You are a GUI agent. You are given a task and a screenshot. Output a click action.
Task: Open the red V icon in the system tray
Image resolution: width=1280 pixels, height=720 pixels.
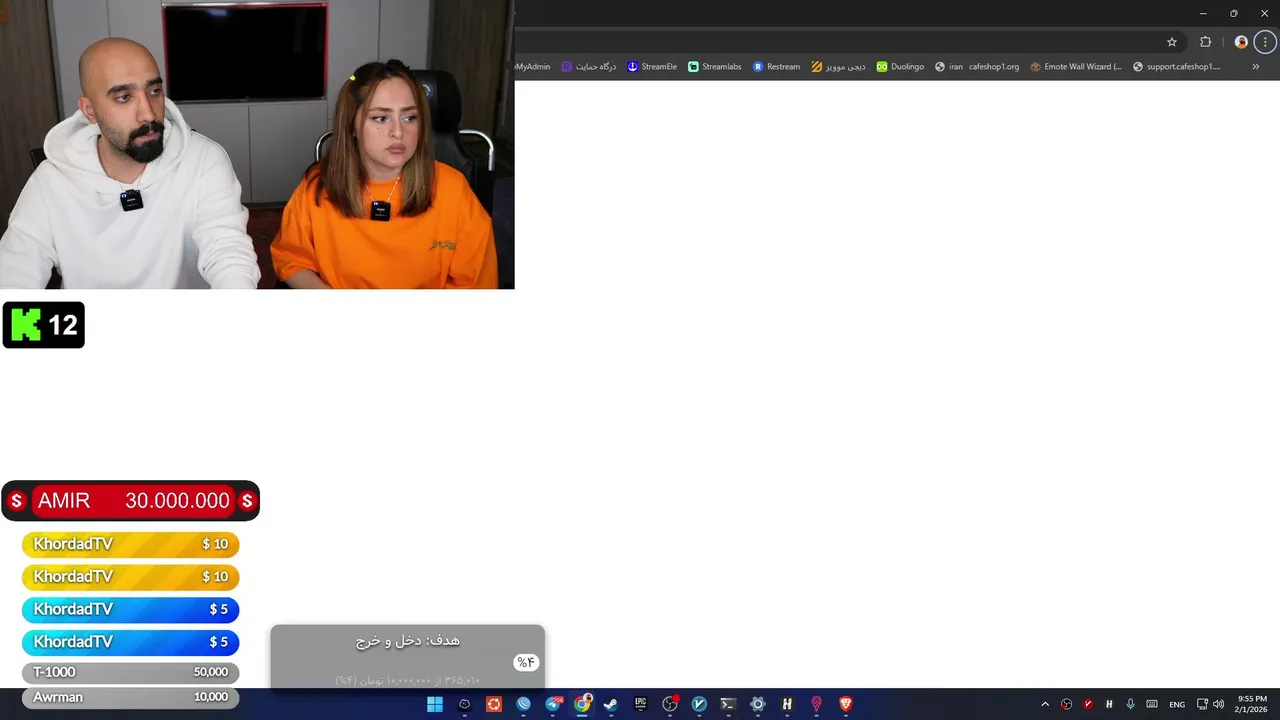coord(1088,704)
